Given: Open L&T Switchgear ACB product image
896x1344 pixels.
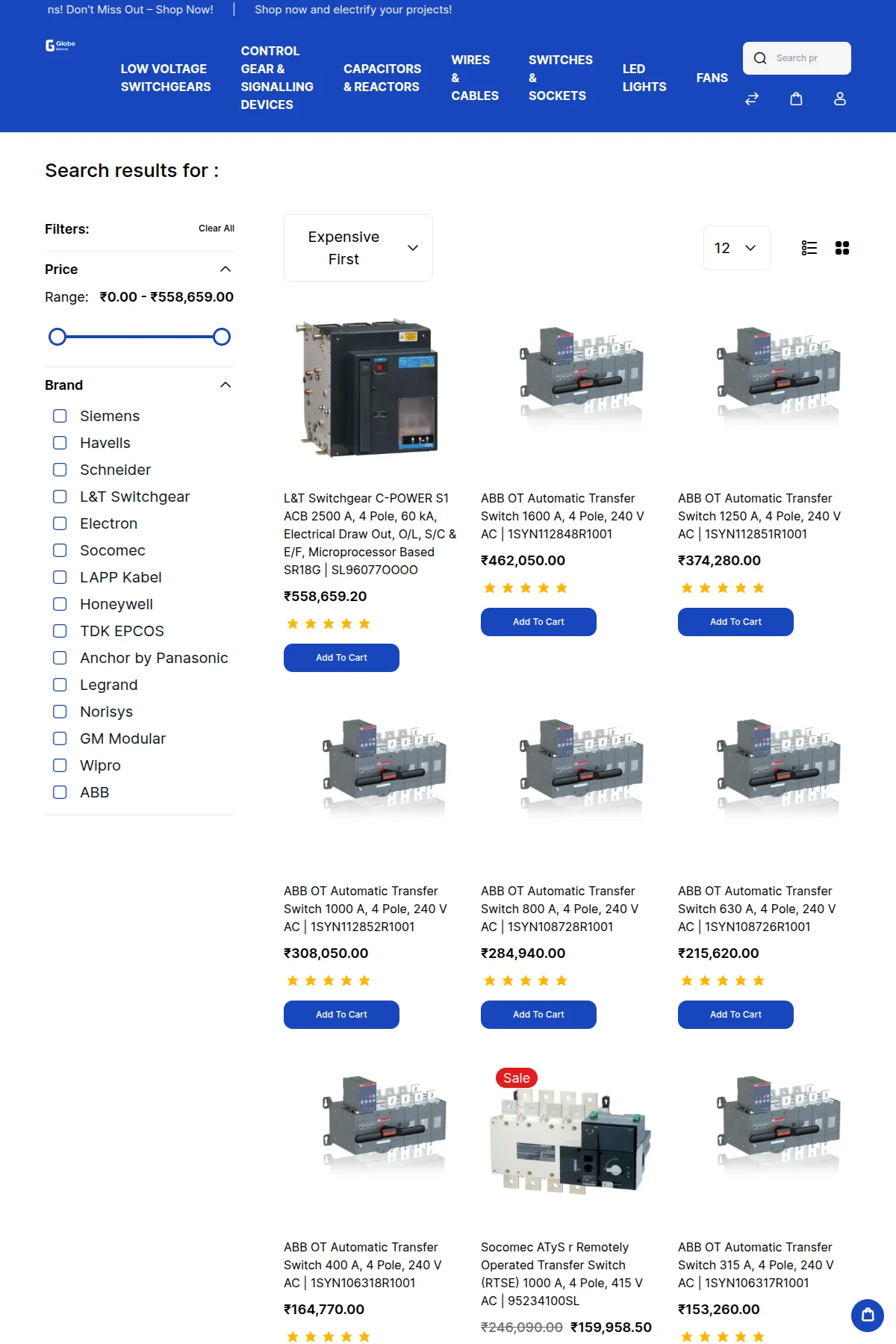Looking at the screenshot, I should coord(370,389).
